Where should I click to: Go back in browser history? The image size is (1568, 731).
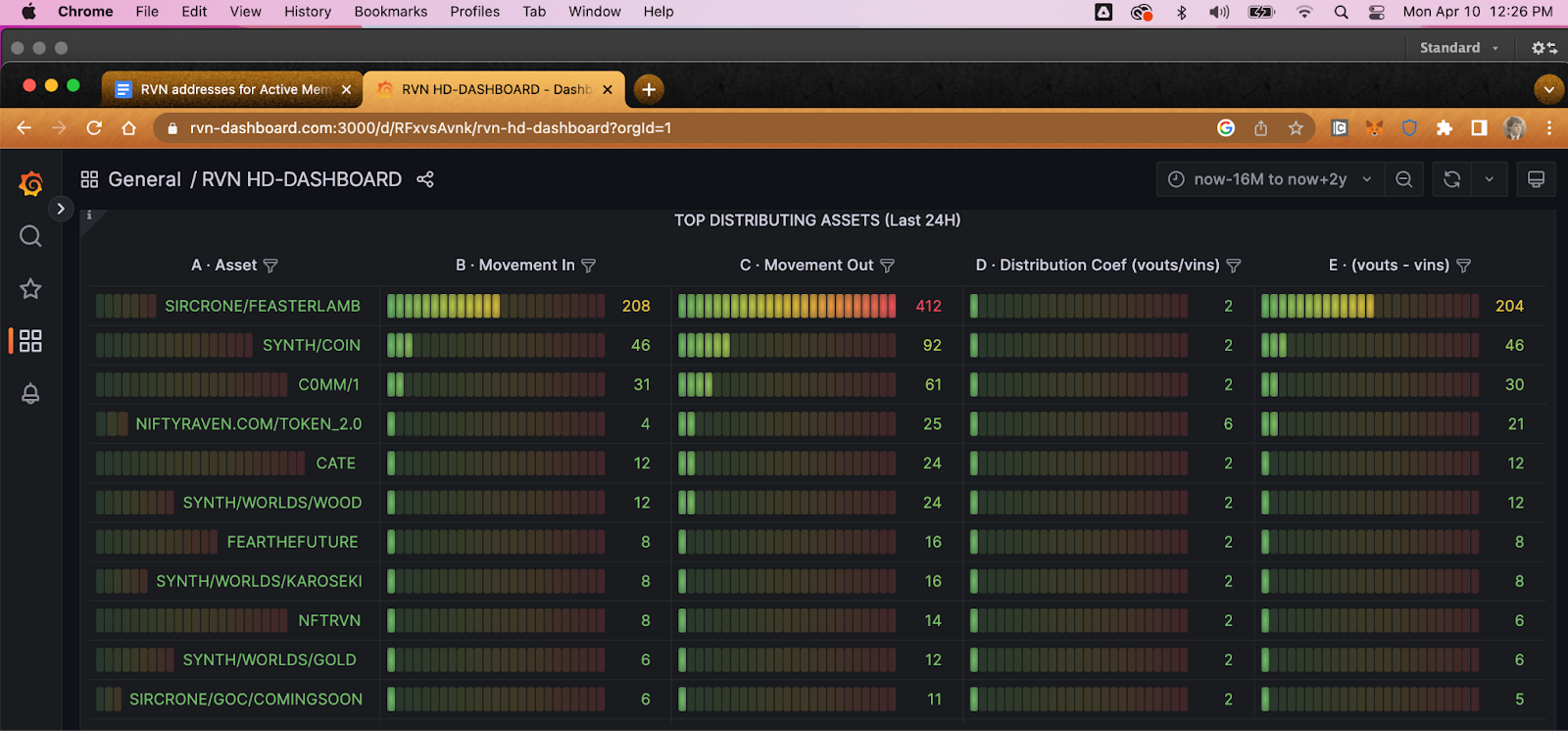24,128
